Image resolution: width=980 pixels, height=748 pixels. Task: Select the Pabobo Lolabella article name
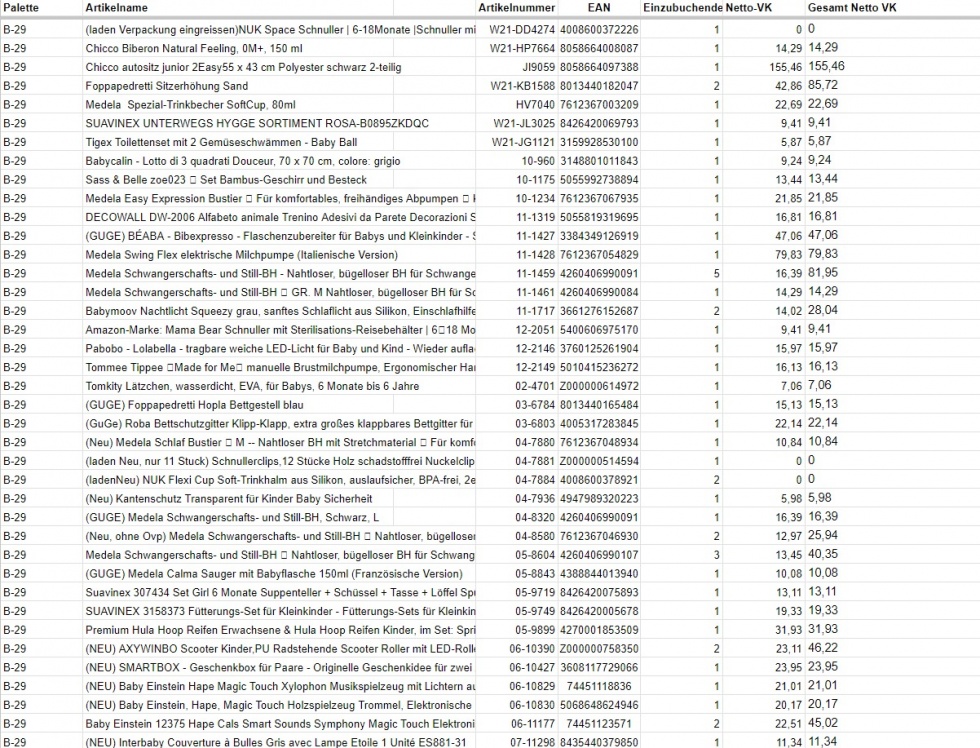click(x=280, y=348)
